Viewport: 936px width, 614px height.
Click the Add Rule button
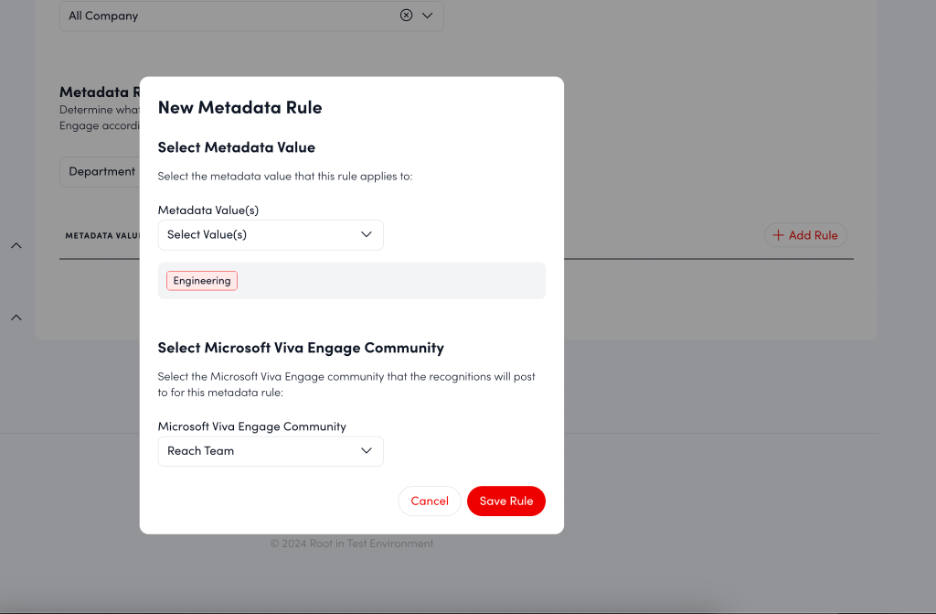[805, 235]
